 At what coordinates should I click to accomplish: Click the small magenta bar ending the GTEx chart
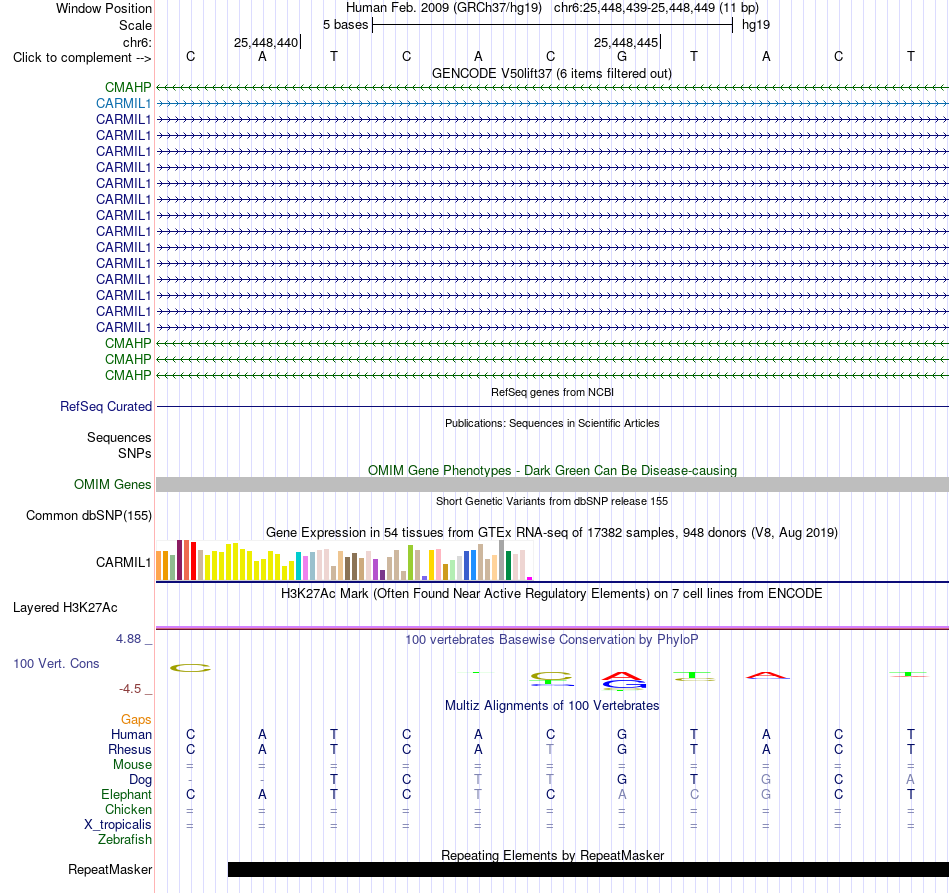(530, 579)
